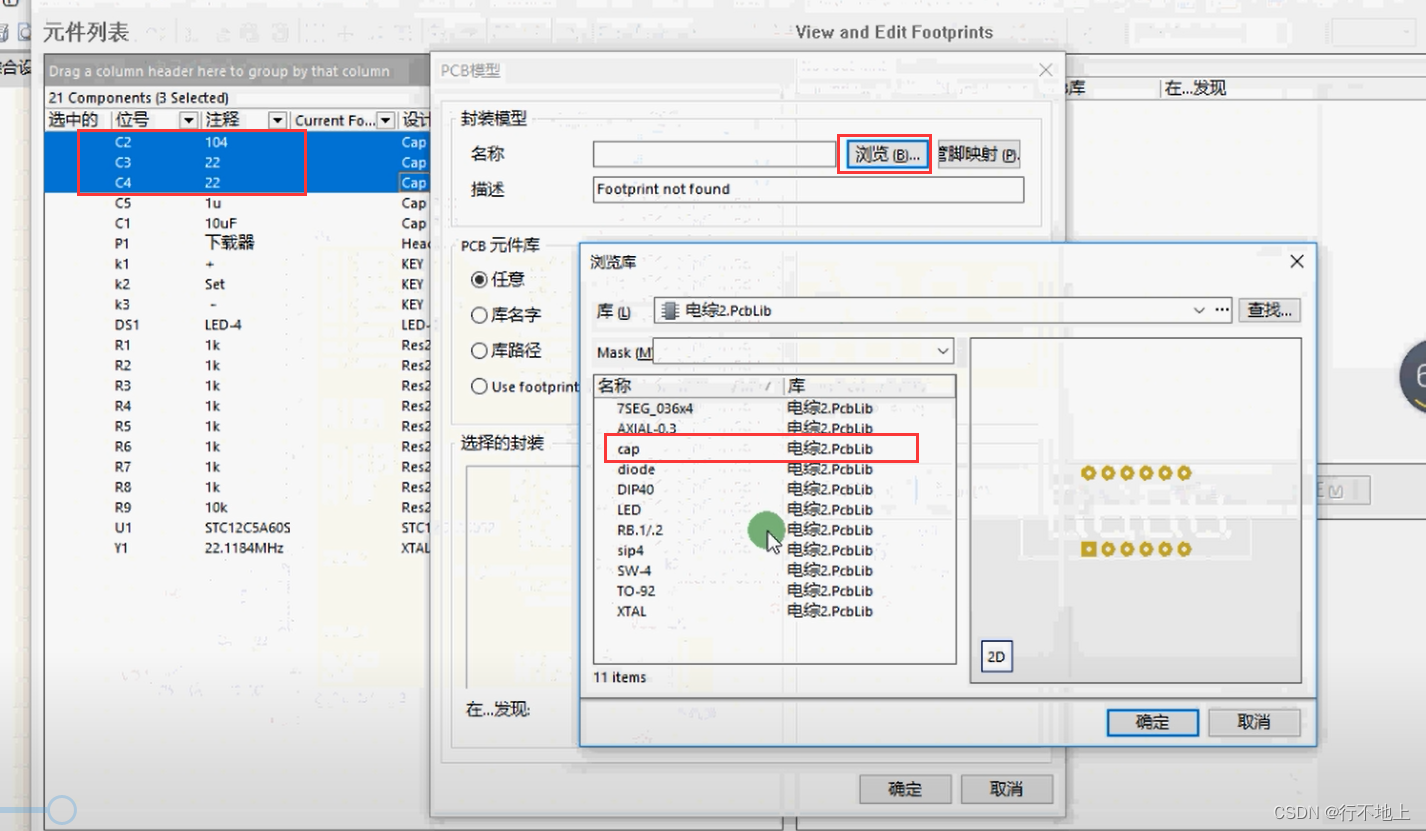
Task: Select component row C2 with value 104
Action: click(239, 142)
